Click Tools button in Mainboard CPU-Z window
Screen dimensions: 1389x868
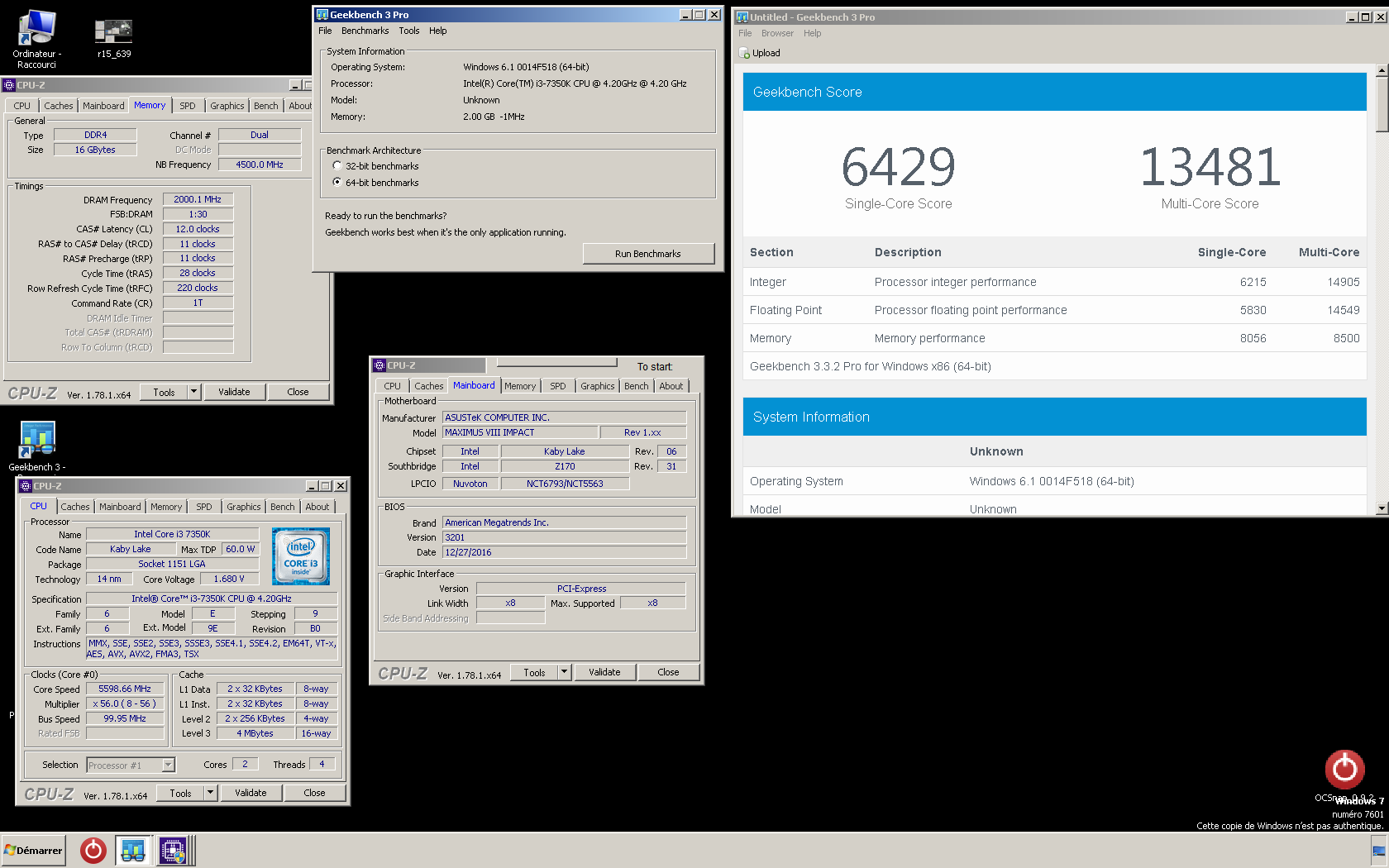tap(534, 672)
